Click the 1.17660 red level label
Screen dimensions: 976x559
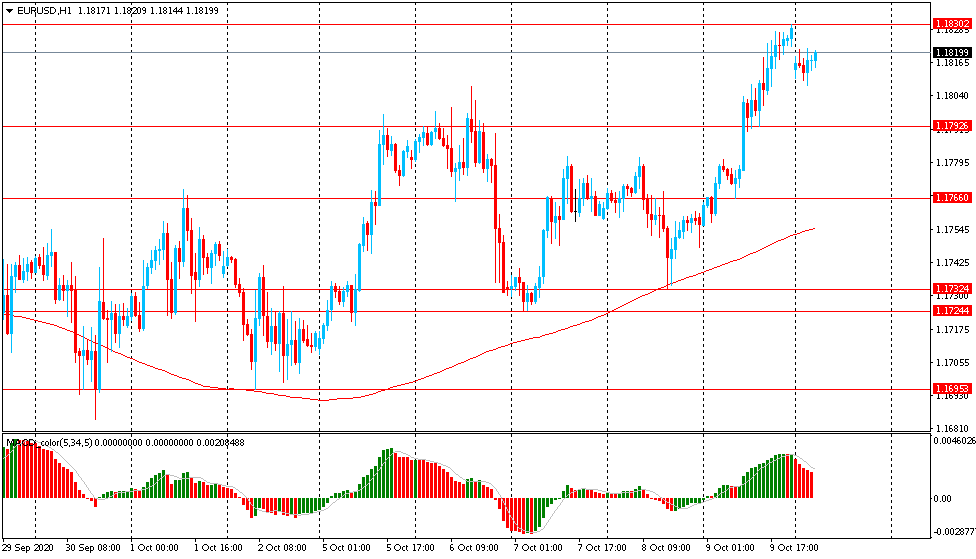coord(951,198)
